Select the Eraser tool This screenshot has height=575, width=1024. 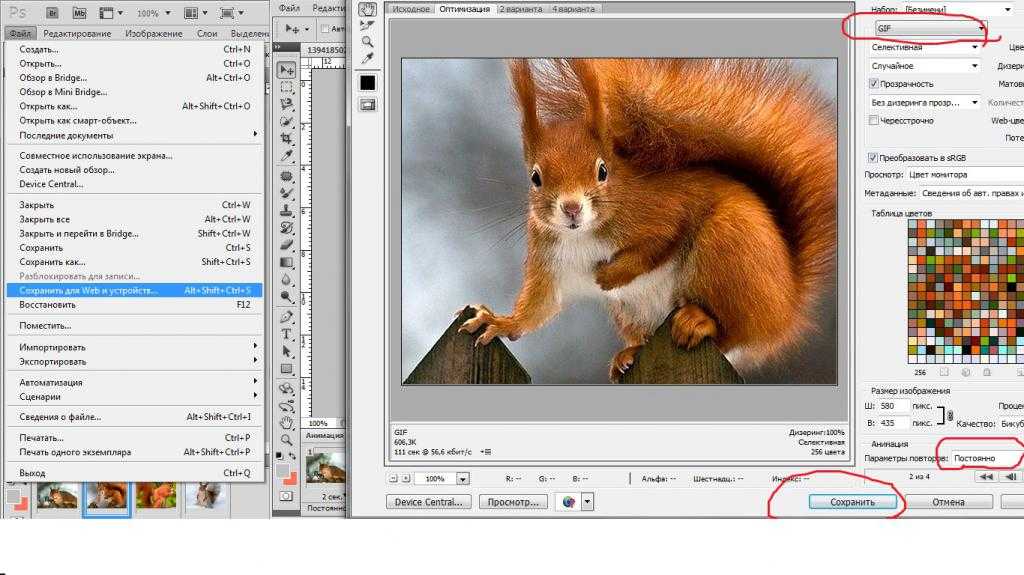(287, 244)
